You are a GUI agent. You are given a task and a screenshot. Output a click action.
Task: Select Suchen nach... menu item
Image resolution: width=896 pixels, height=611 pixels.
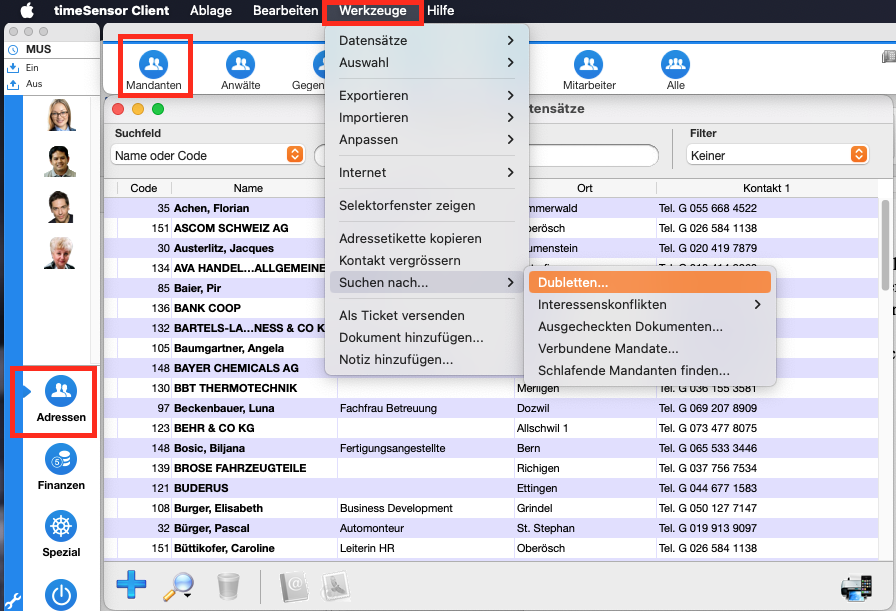pyautogui.click(x=427, y=282)
